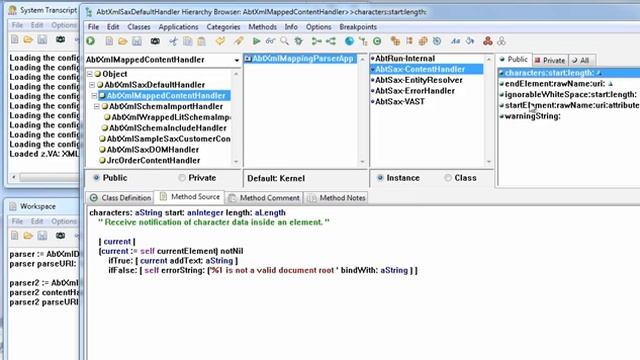This screenshot has width=640, height=360.
Task: Click the bug debug icon in toolbar
Action: point(298,41)
